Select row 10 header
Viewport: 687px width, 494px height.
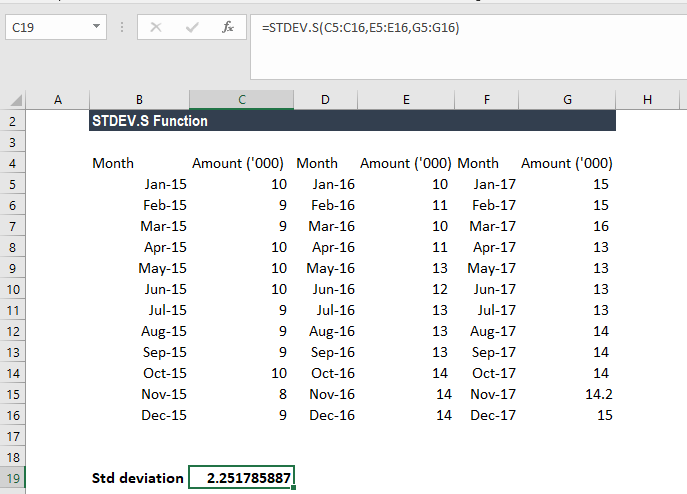pos(13,289)
